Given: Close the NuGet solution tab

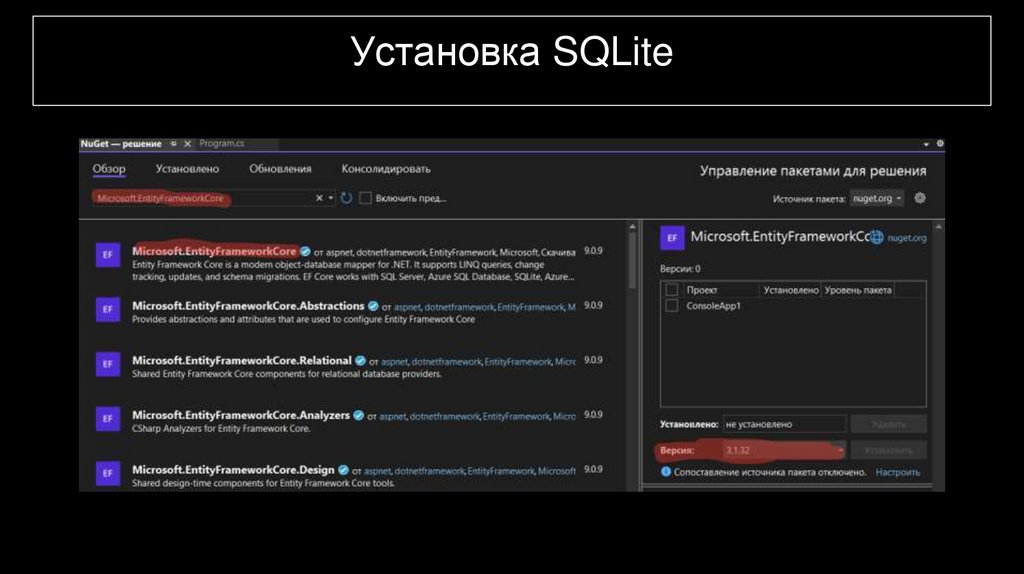Looking at the screenshot, I should pyautogui.click(x=187, y=144).
